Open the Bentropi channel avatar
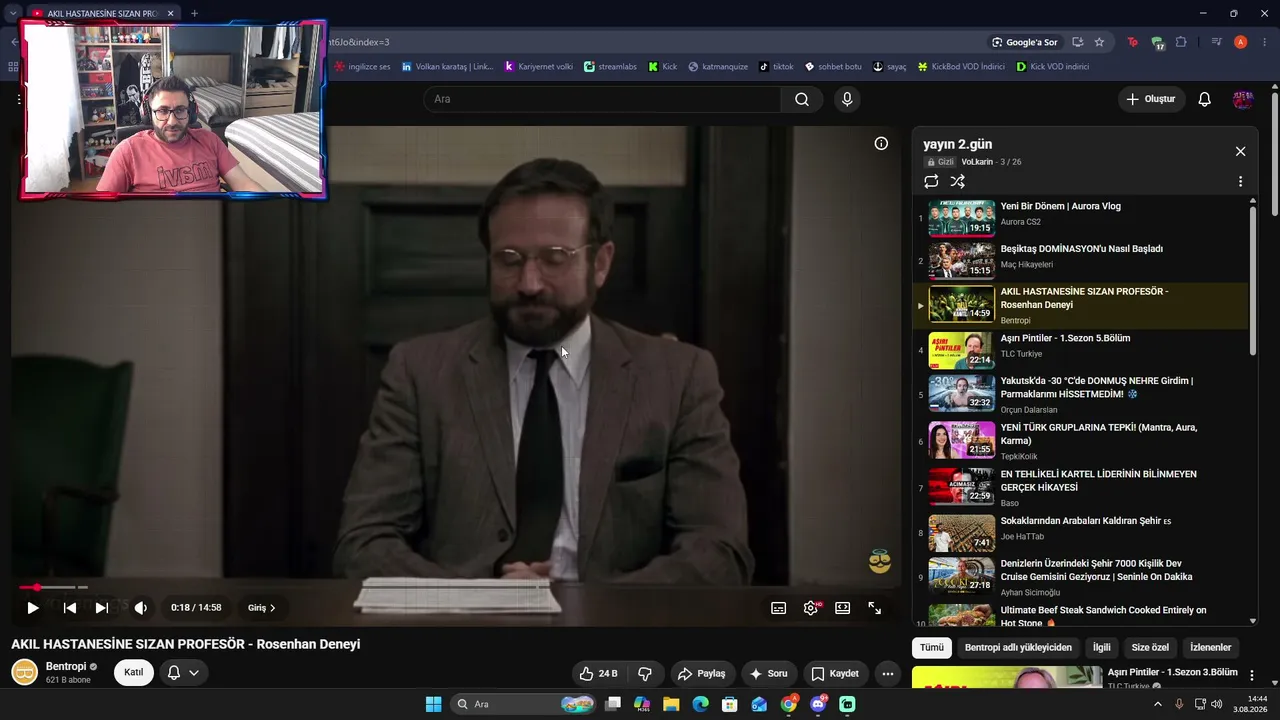This screenshot has height=720, width=1280. pyautogui.click(x=25, y=672)
